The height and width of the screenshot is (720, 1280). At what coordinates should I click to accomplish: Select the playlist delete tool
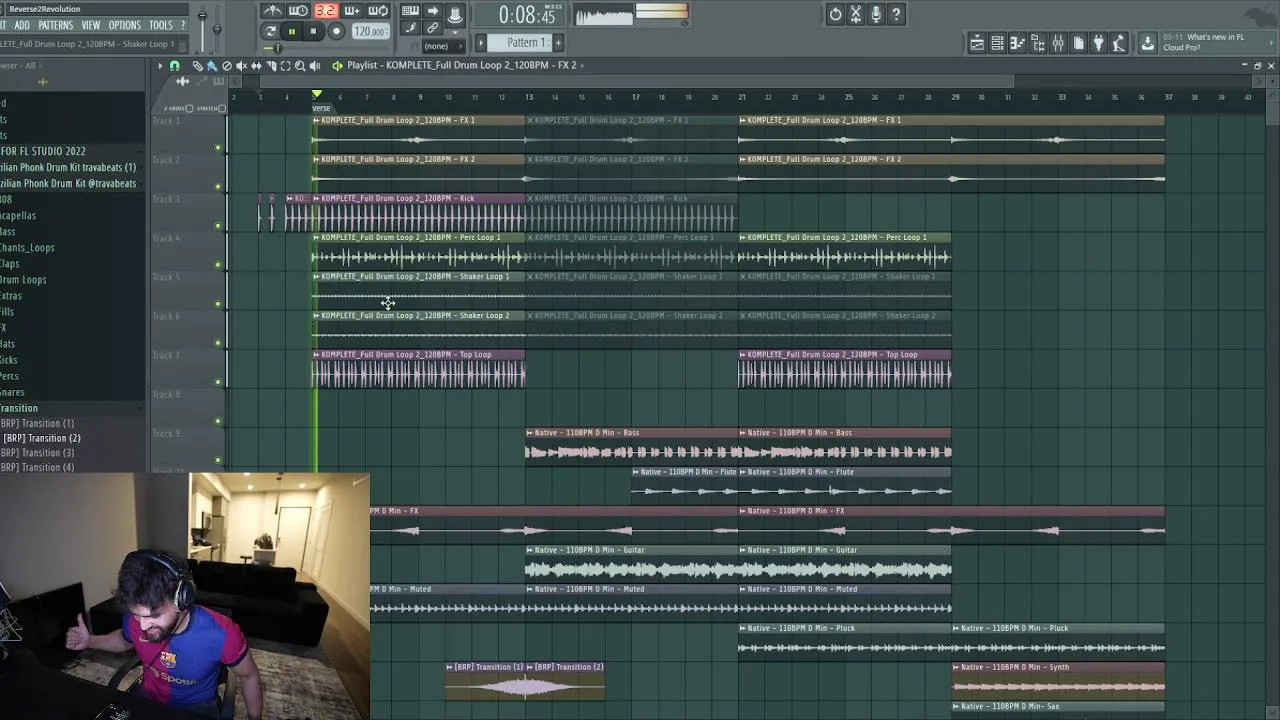pyautogui.click(x=227, y=65)
